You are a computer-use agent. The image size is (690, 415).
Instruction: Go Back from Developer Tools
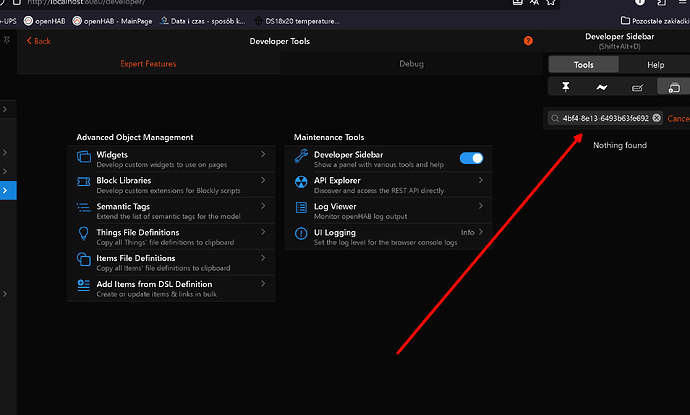38,41
